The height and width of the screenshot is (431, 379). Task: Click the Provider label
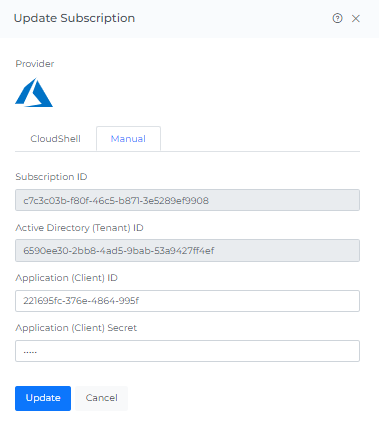35,64
